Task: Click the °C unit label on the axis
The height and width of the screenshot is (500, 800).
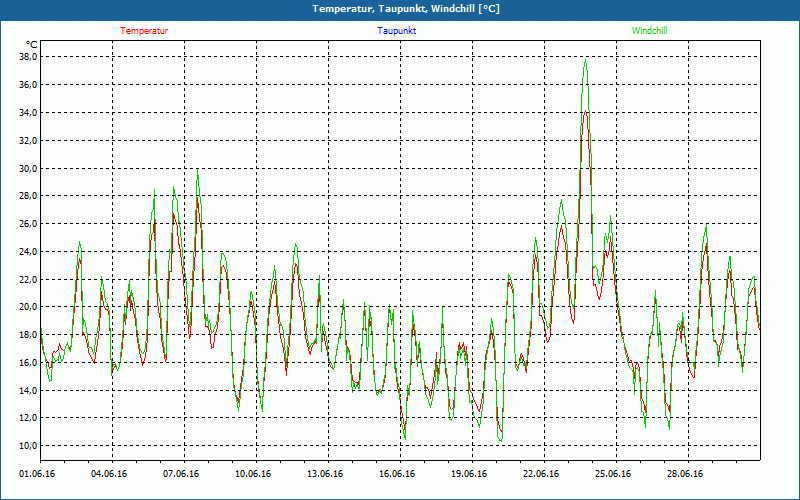Action: click(x=31, y=45)
